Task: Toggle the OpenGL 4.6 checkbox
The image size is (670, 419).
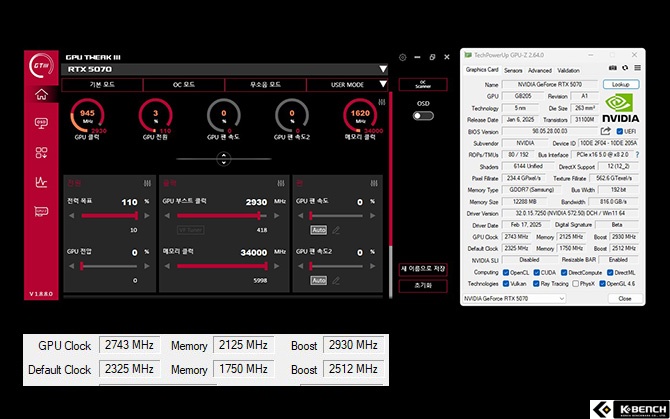Action: tap(602, 284)
